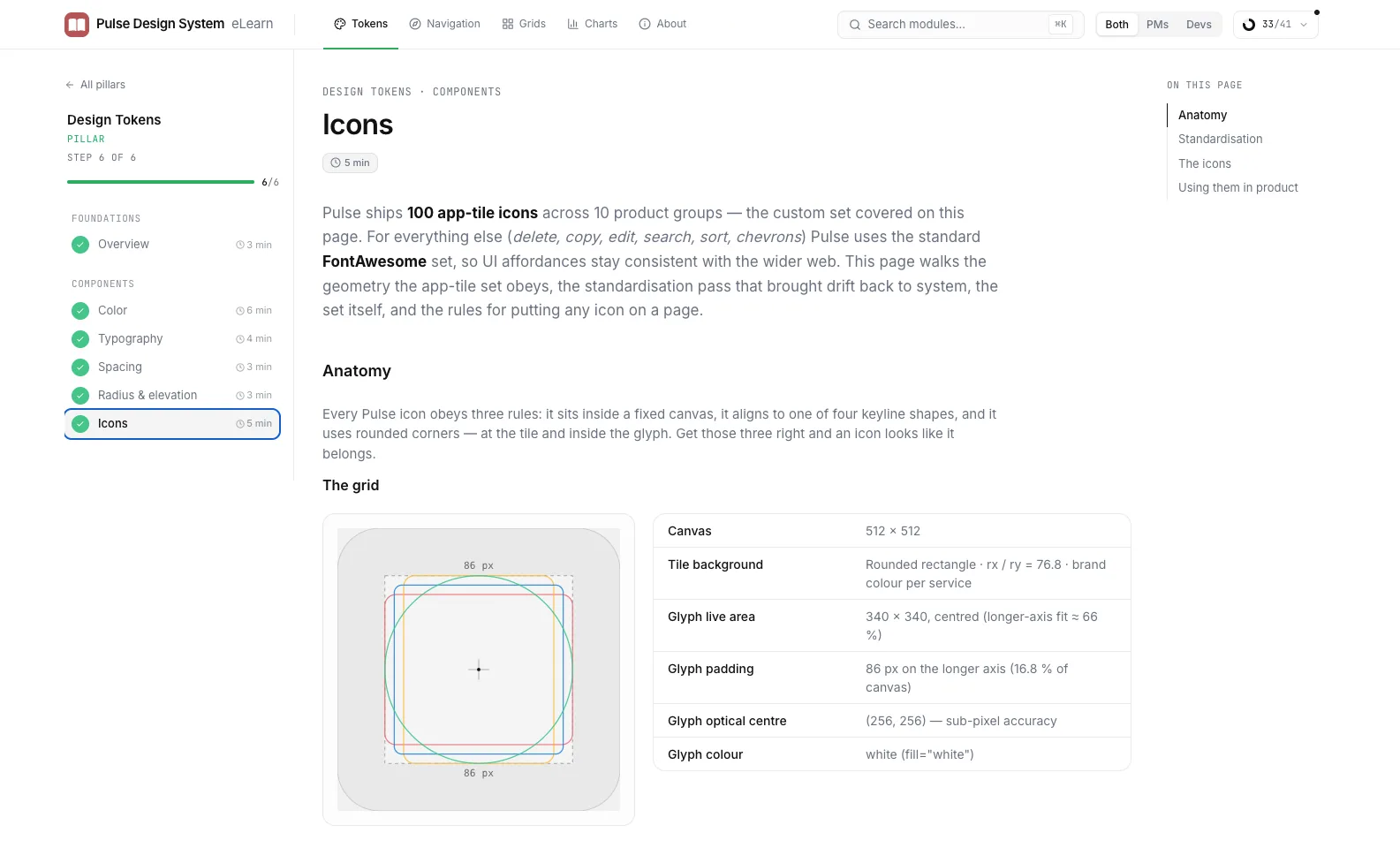Open the Navigation tab
1400x848 pixels.
pyautogui.click(x=444, y=24)
